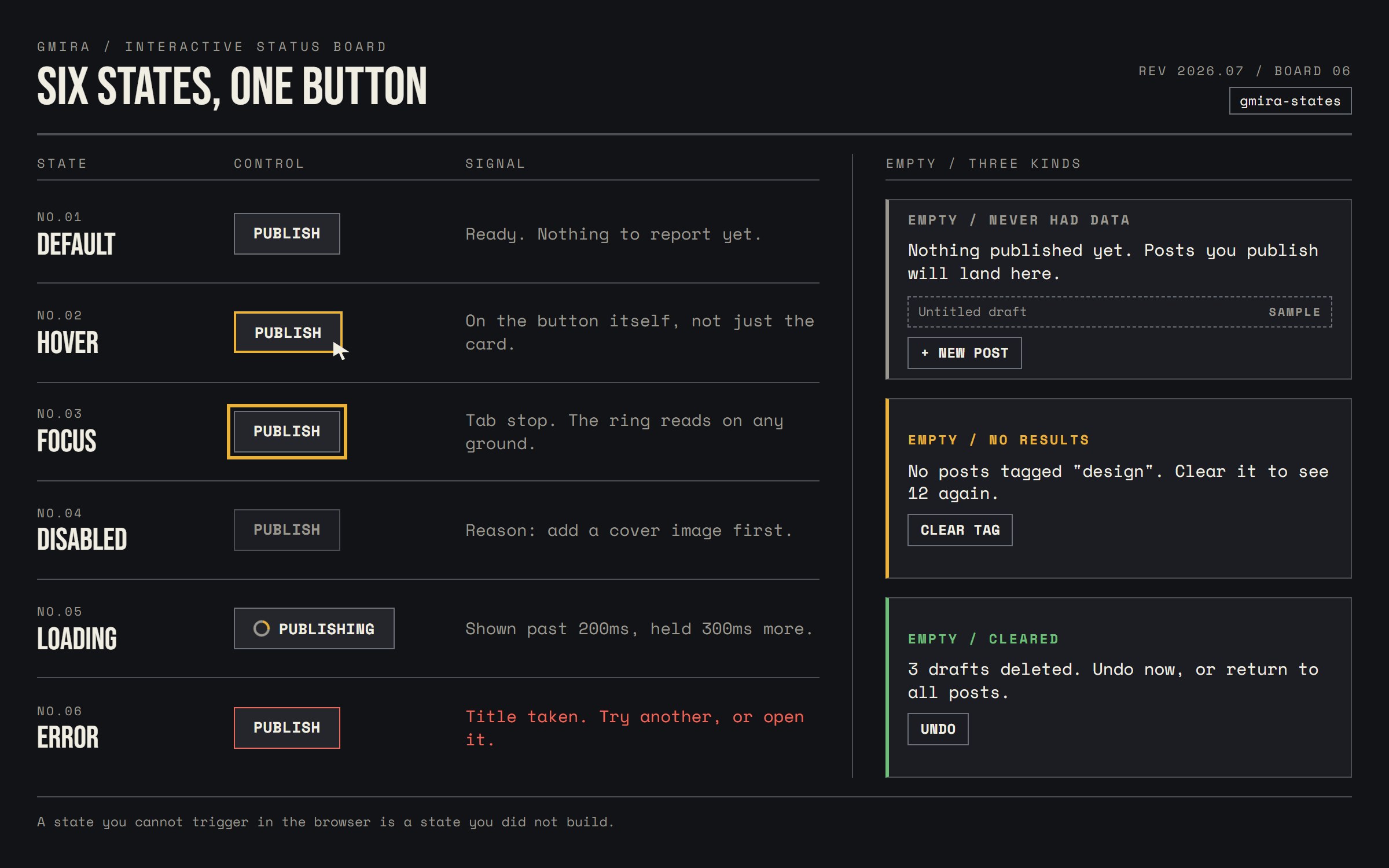Click the loading spinner icon on Publishing

[262, 628]
